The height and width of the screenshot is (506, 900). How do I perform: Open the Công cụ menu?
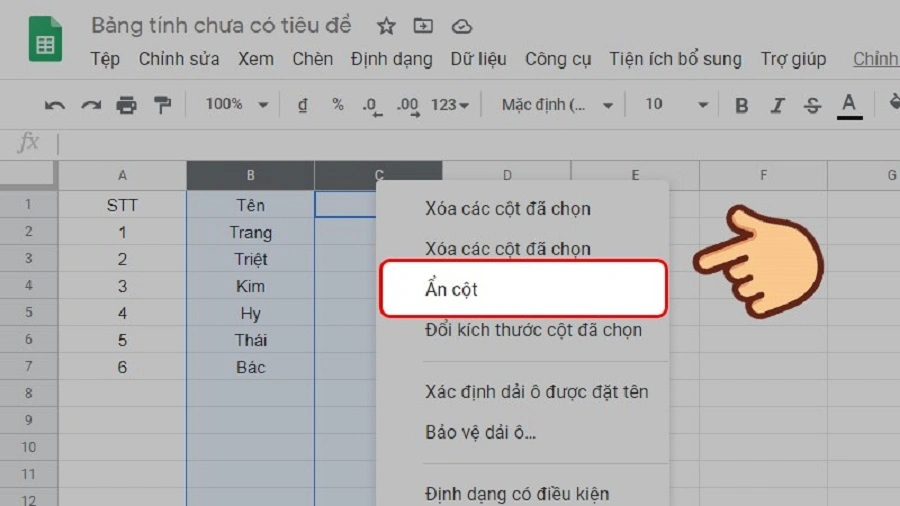558,59
